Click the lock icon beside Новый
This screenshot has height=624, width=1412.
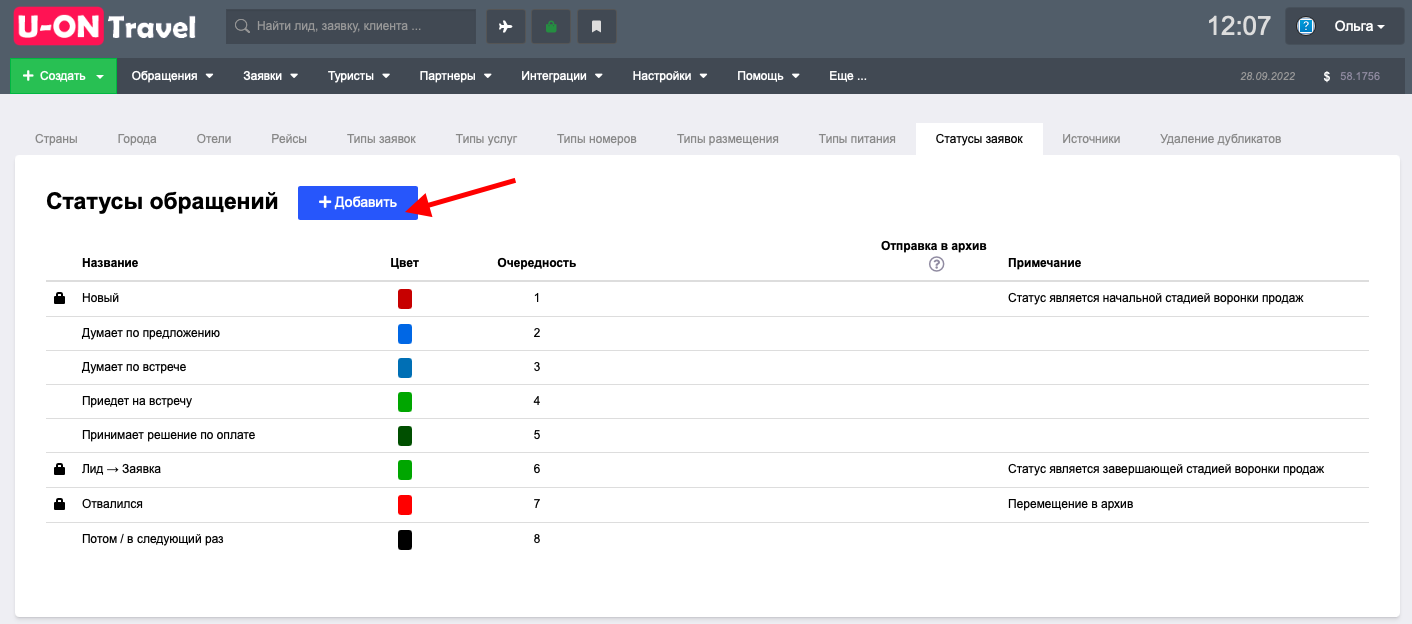[59, 298]
